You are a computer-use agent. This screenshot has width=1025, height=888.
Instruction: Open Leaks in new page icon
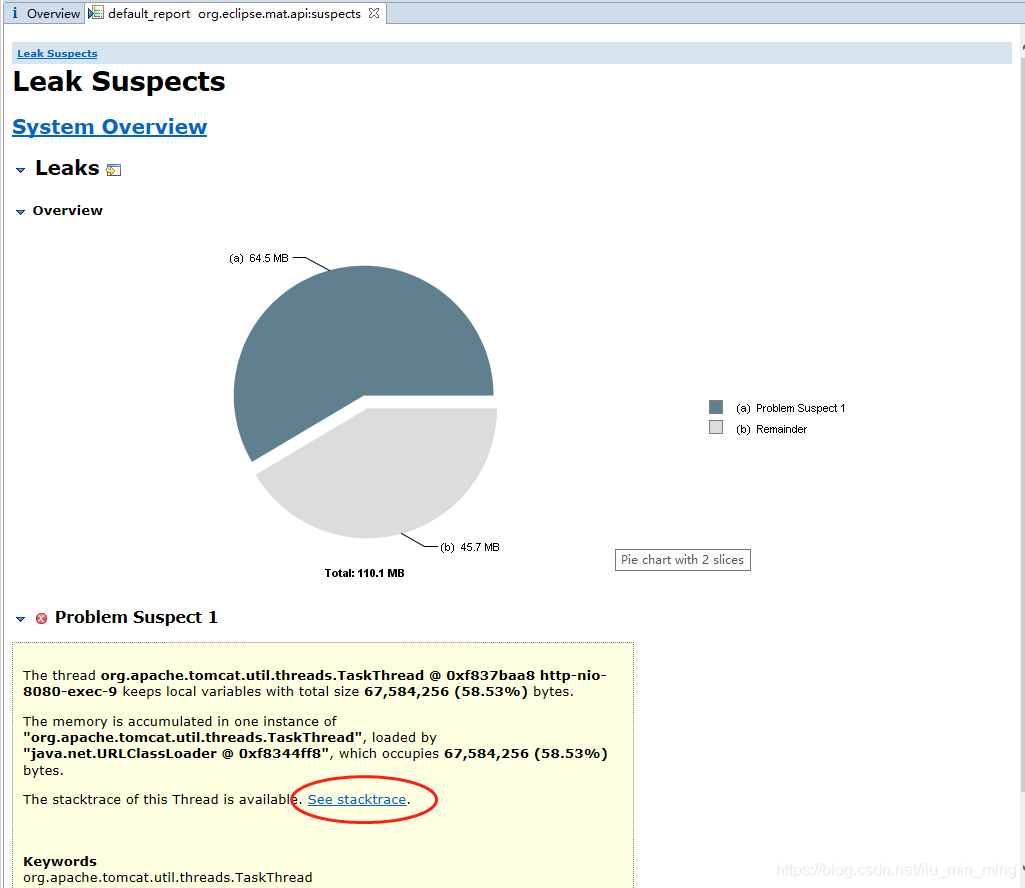114,170
